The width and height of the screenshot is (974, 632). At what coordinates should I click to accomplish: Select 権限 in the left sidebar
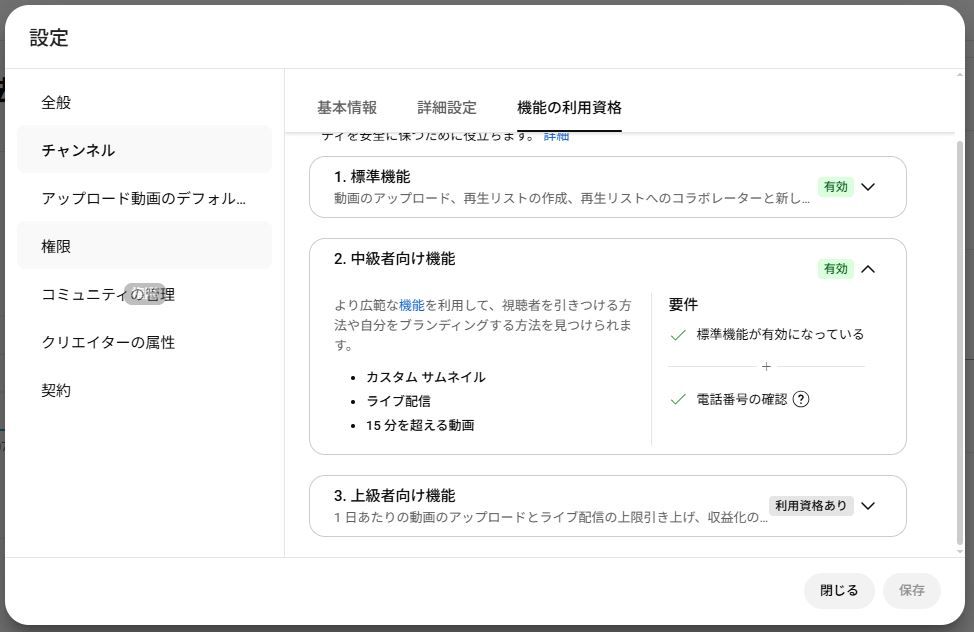click(x=56, y=246)
